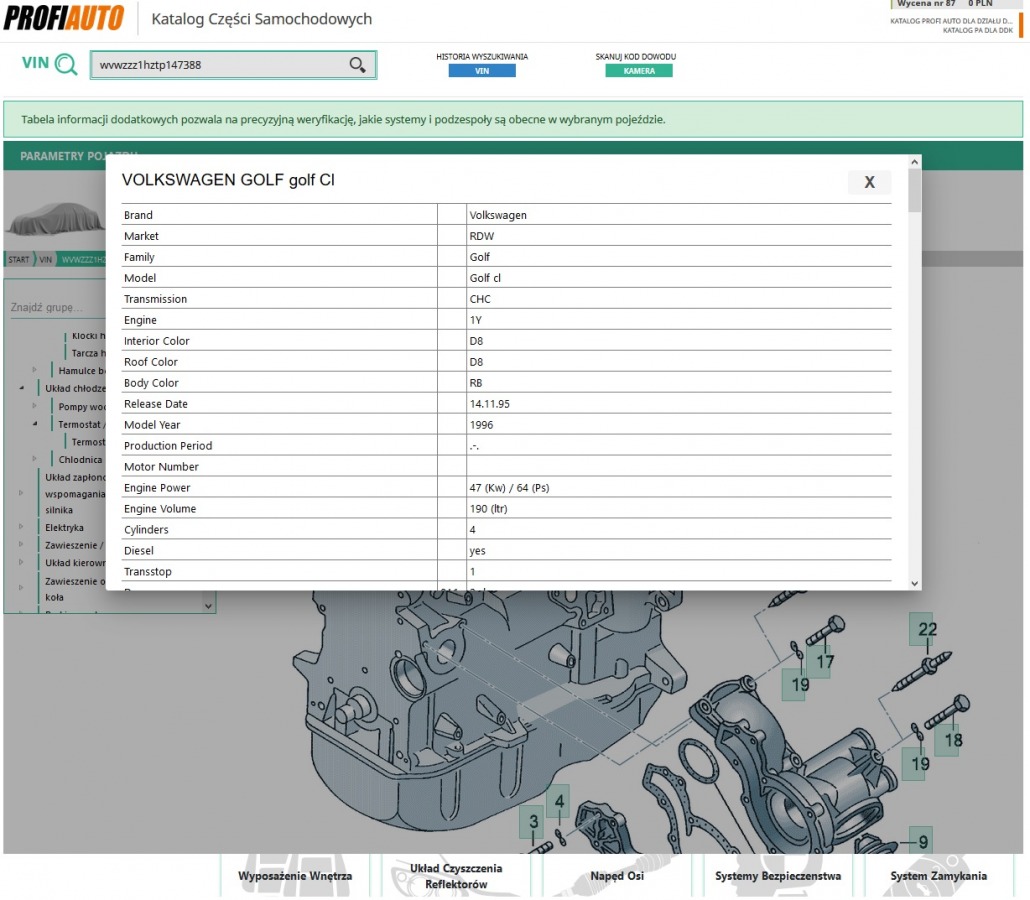
Task: Click the 'Interior Color' row label
Action: (x=156, y=341)
